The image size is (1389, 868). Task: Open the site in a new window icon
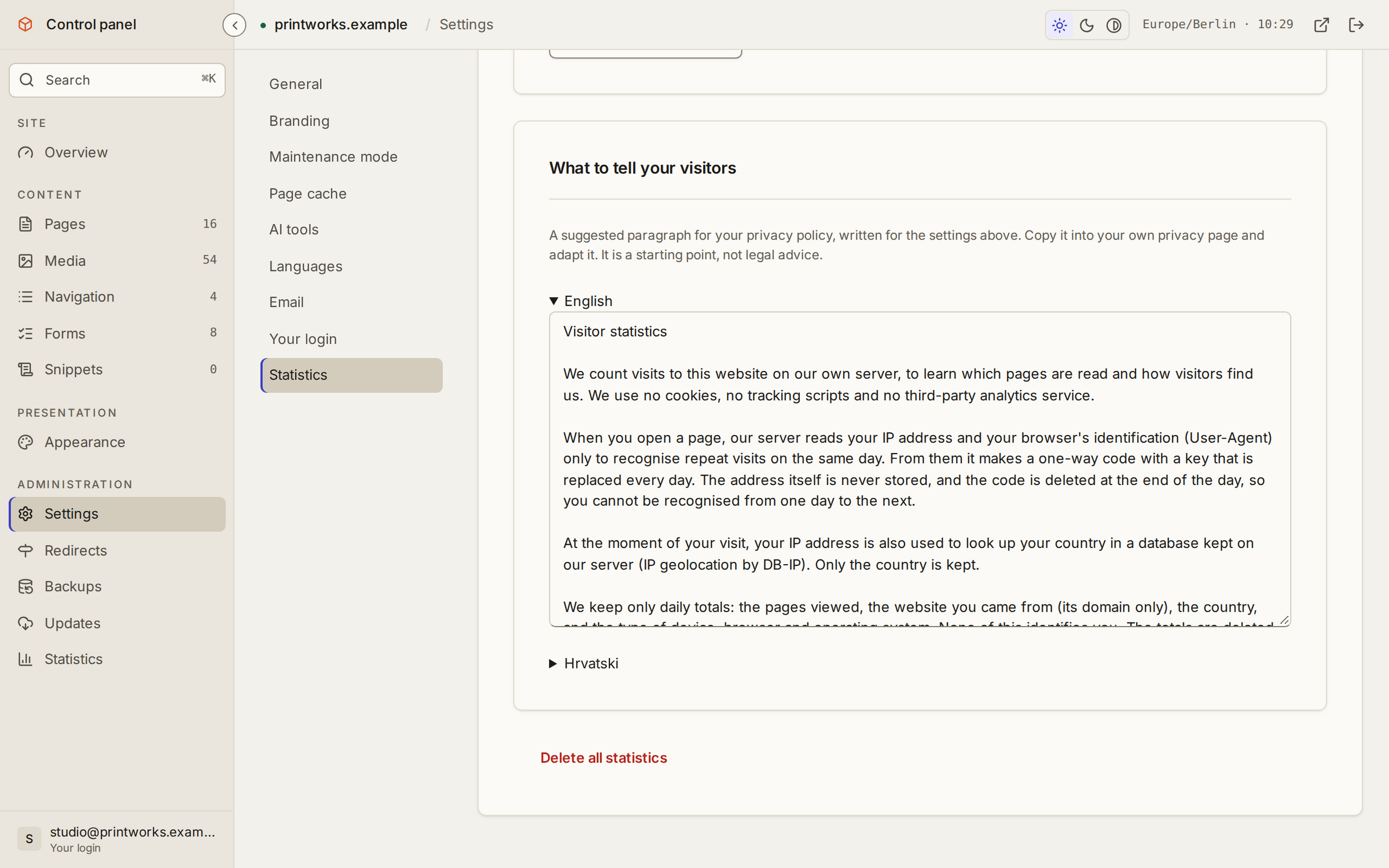pos(1321,25)
